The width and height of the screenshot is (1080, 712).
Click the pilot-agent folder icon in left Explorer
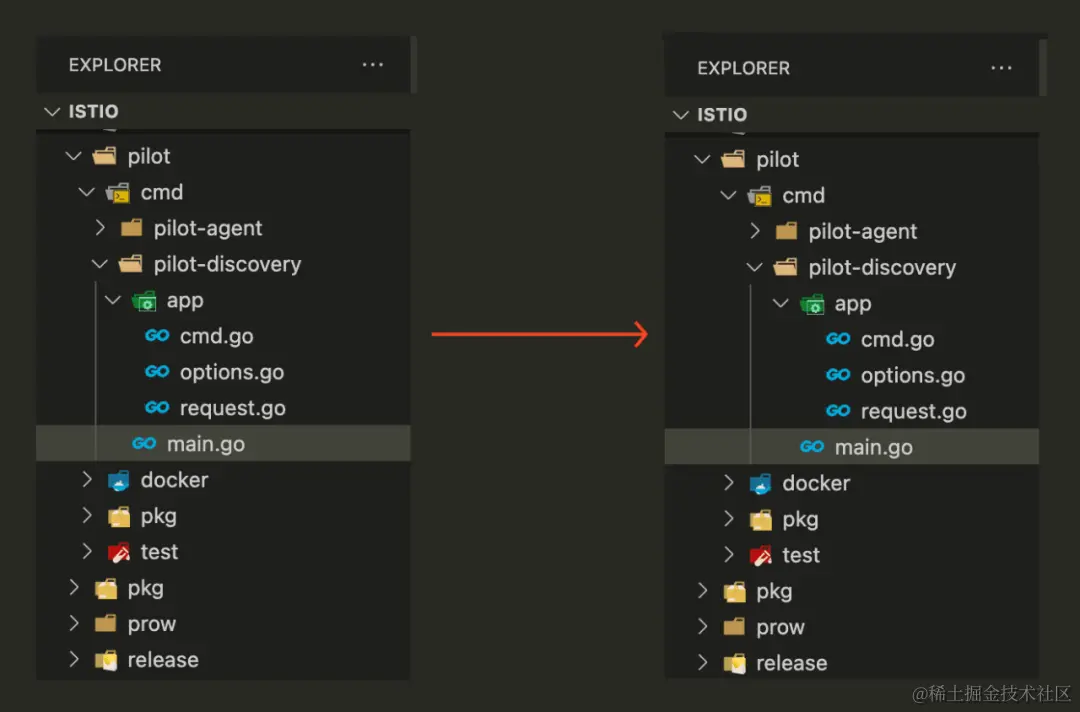pos(131,228)
